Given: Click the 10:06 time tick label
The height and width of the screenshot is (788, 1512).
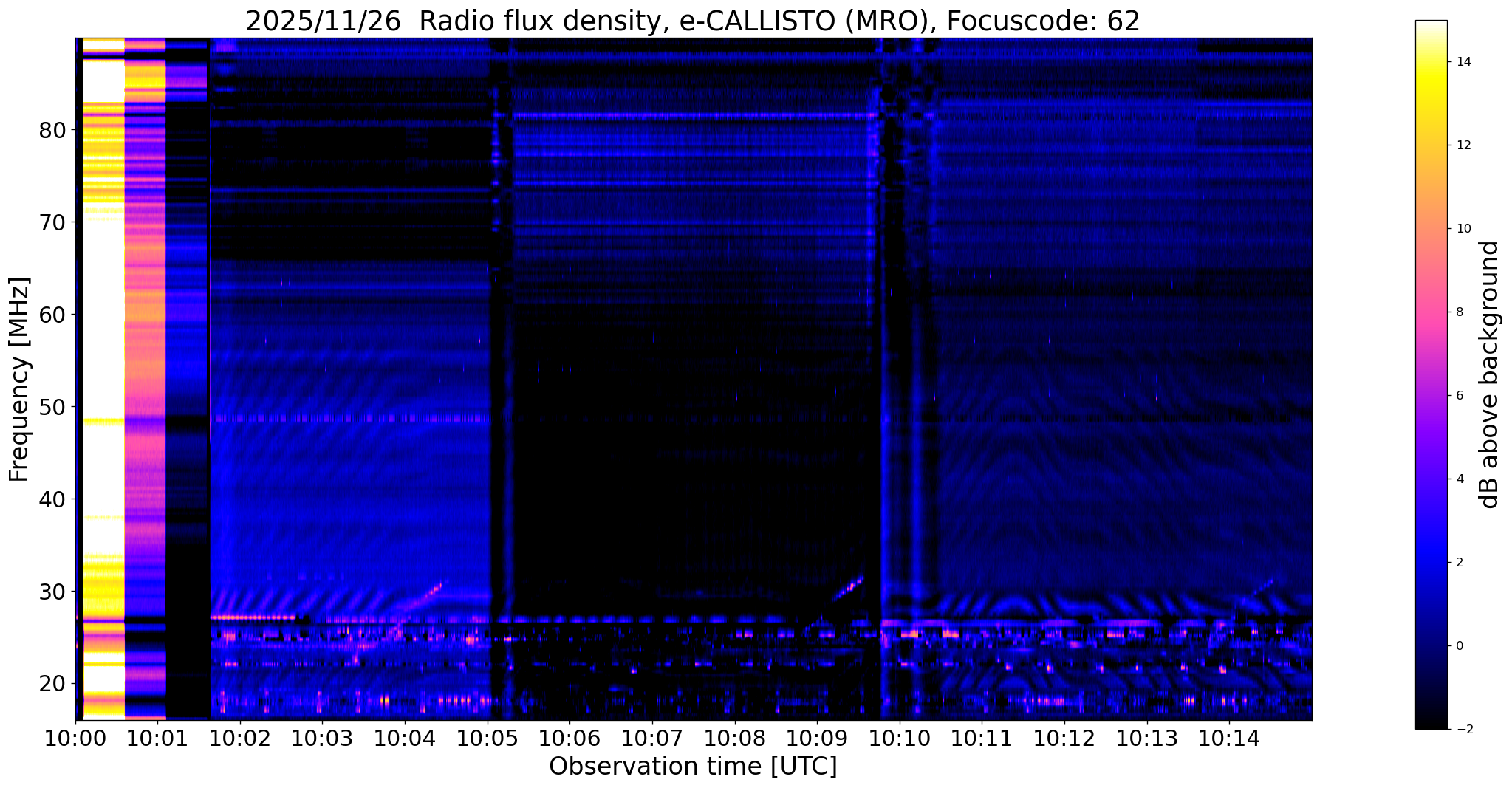Looking at the screenshot, I should coord(569,738).
